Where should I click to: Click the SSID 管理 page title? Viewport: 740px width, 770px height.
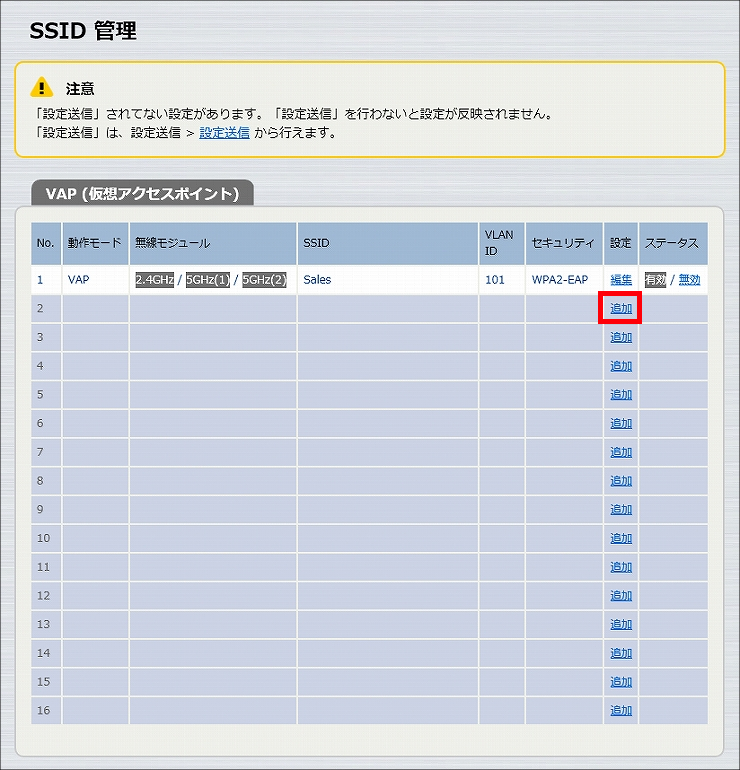pos(83,30)
